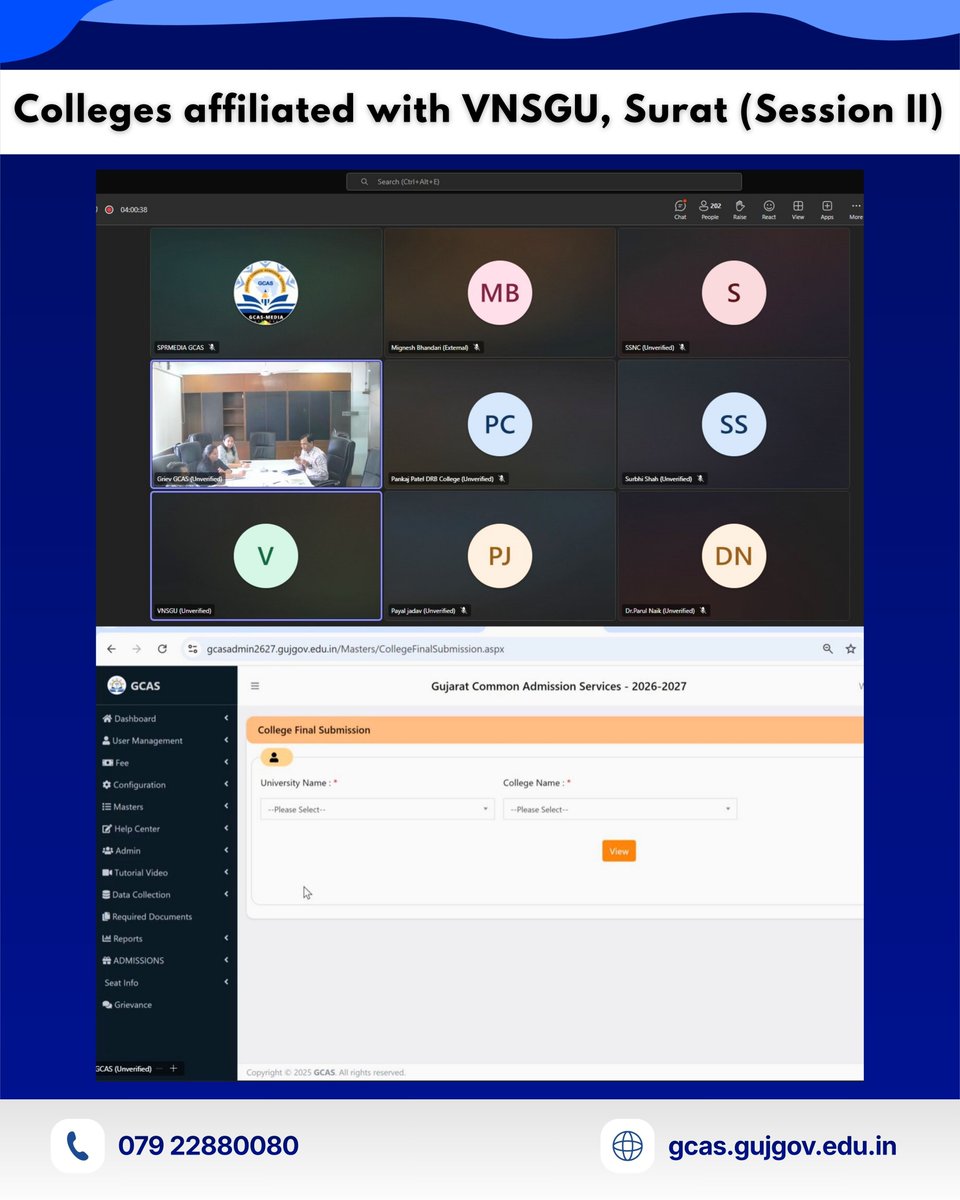Click the zoom magnifier in address bar
The height and width of the screenshot is (1200, 960).
point(828,649)
